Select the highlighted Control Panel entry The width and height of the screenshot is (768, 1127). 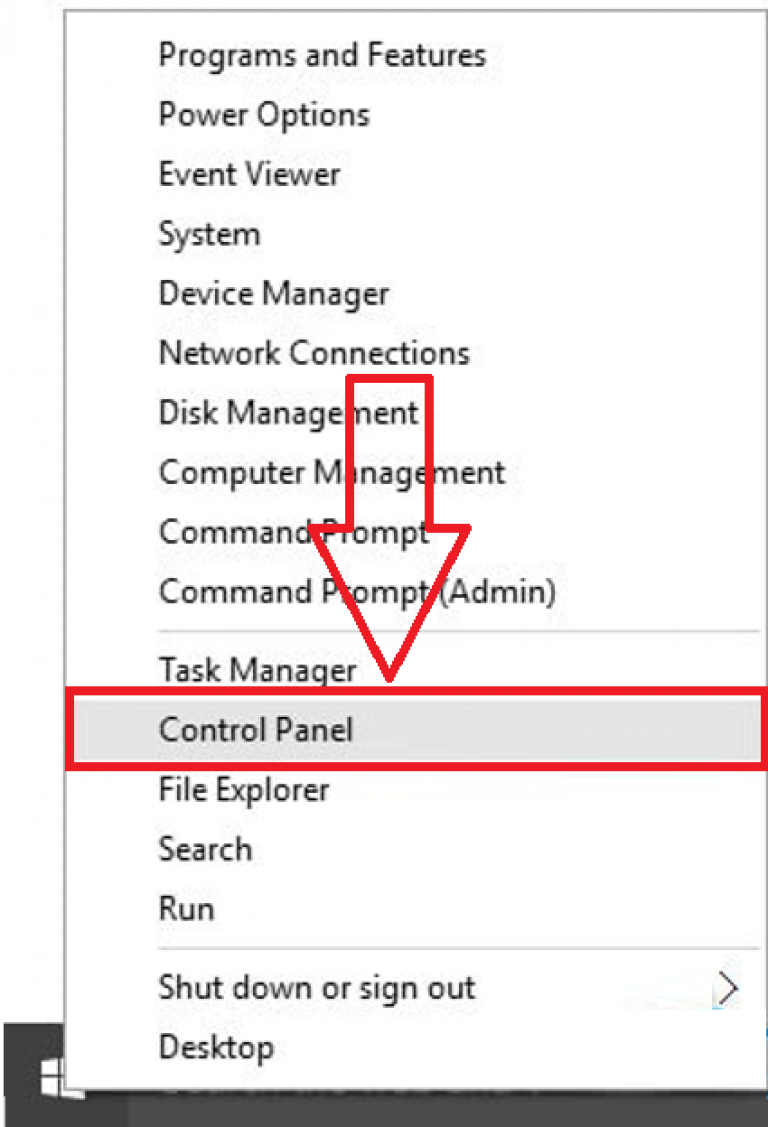click(256, 729)
